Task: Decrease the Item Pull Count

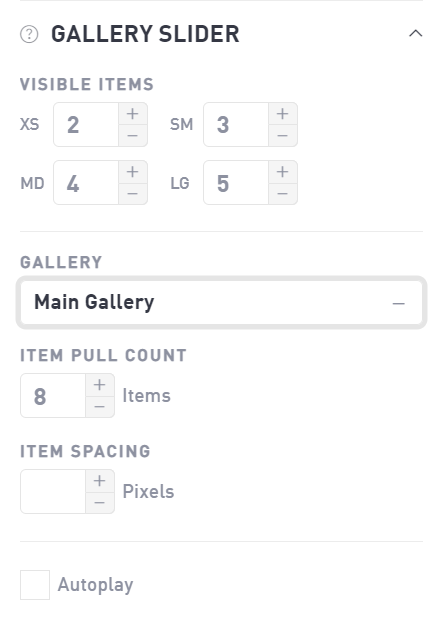Action: 100,406
